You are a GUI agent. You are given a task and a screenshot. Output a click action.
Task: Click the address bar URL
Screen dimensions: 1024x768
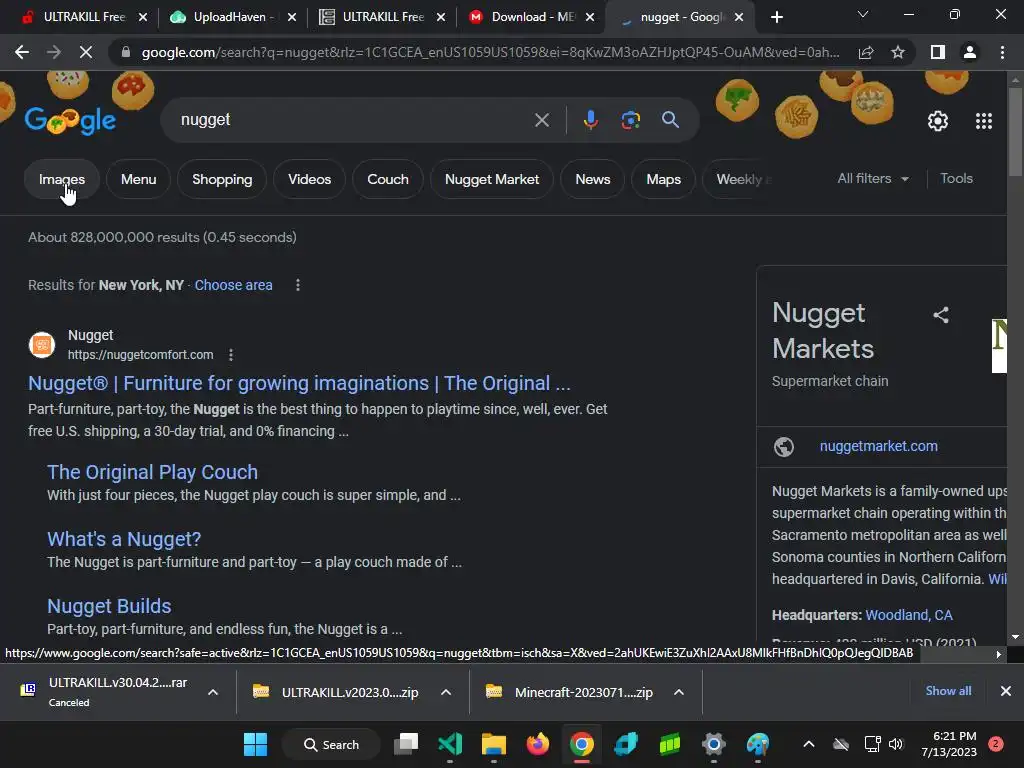click(x=490, y=52)
